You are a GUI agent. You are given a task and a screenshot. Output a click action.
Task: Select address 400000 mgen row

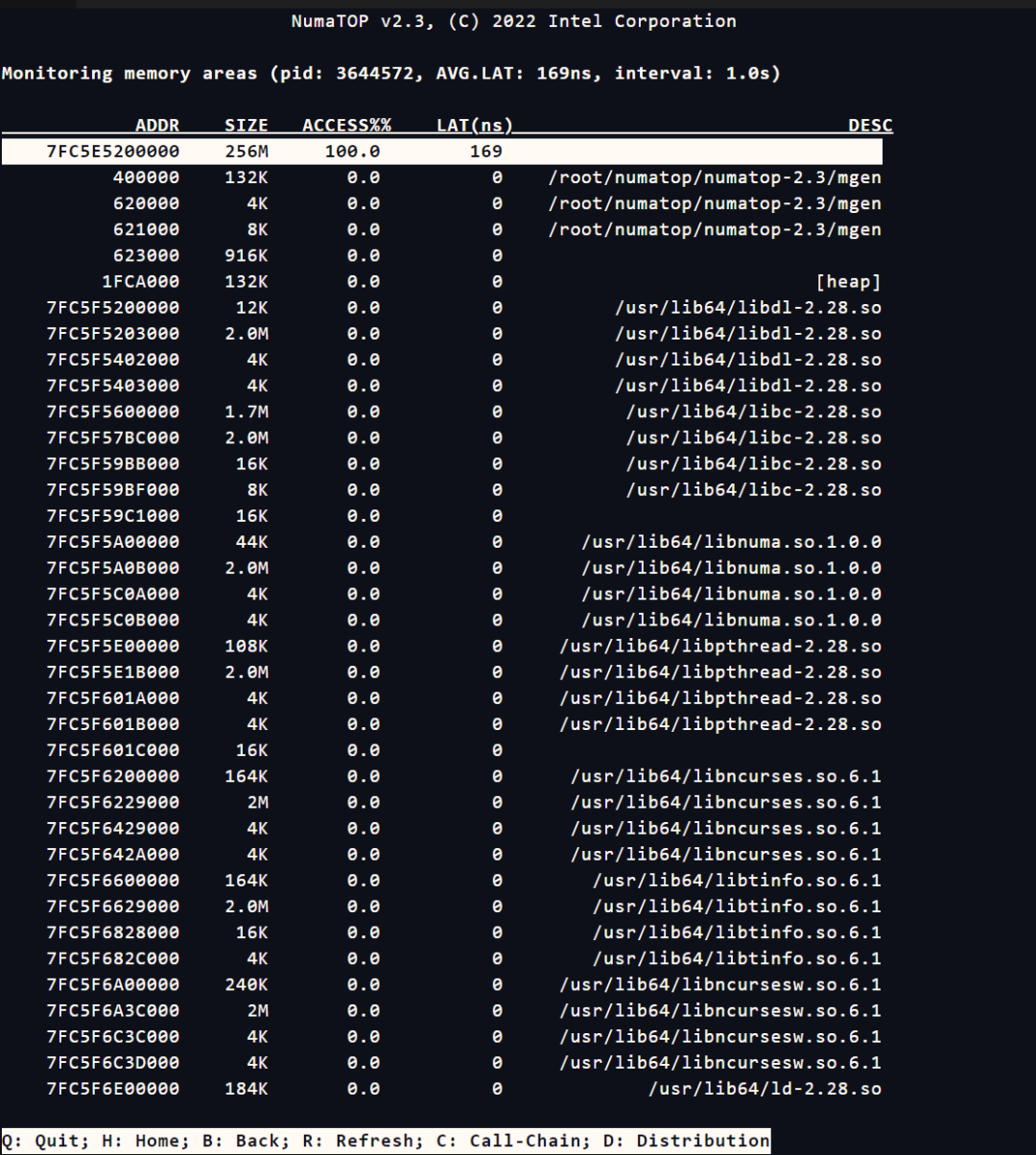point(441,177)
